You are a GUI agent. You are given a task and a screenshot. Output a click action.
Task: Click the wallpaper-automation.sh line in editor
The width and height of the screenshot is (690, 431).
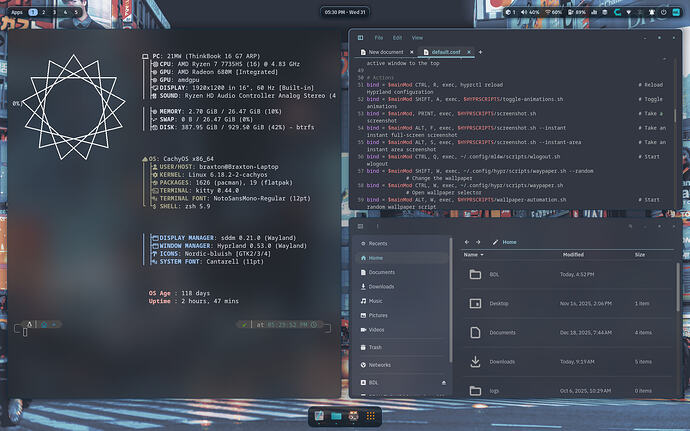point(466,199)
